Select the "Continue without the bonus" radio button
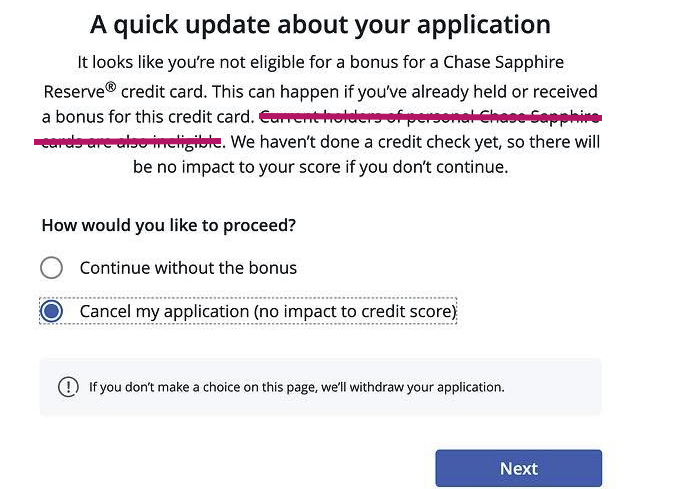The width and height of the screenshot is (677, 489). [51, 268]
